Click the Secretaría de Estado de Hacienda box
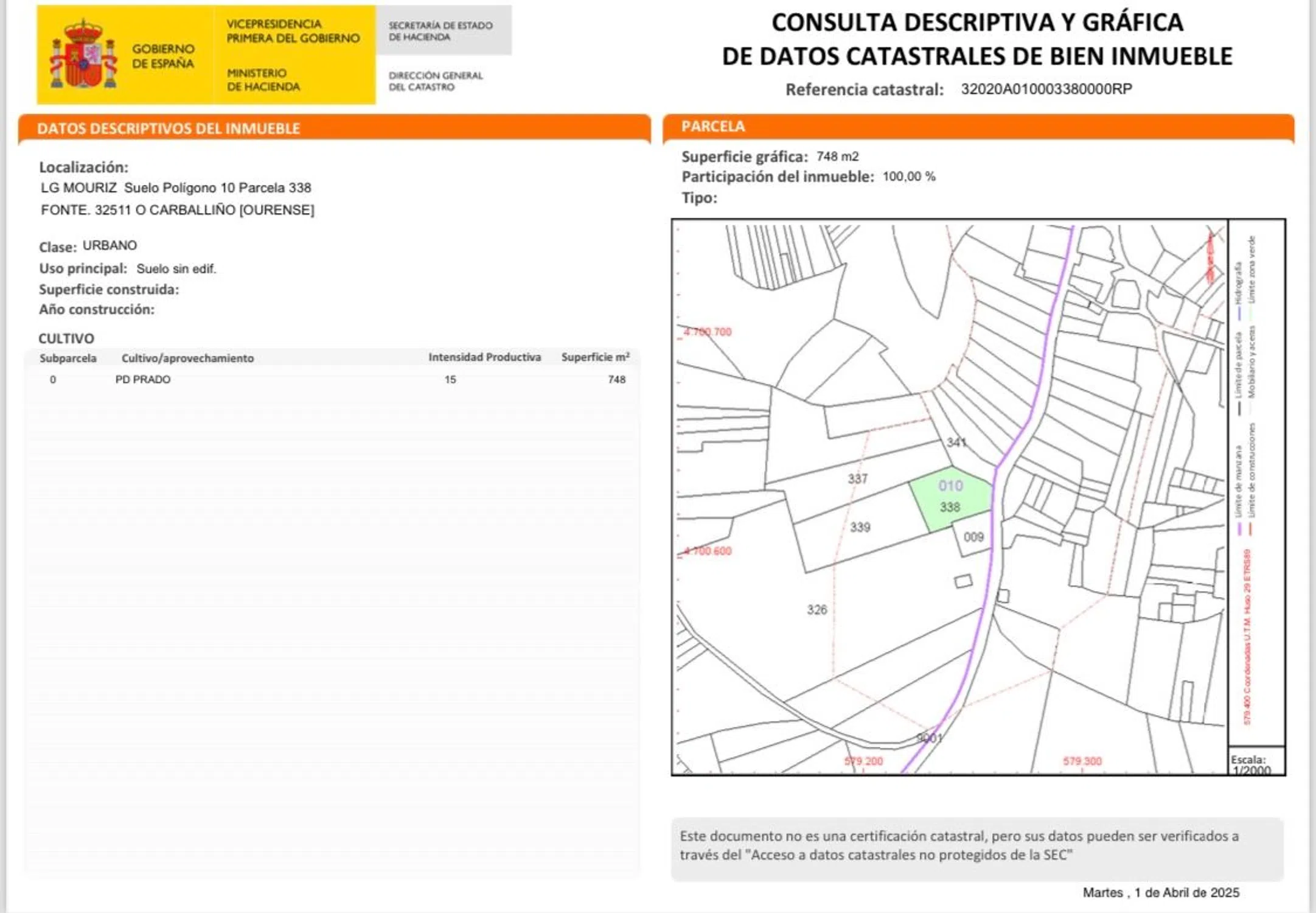The image size is (1316, 913). 442,31
